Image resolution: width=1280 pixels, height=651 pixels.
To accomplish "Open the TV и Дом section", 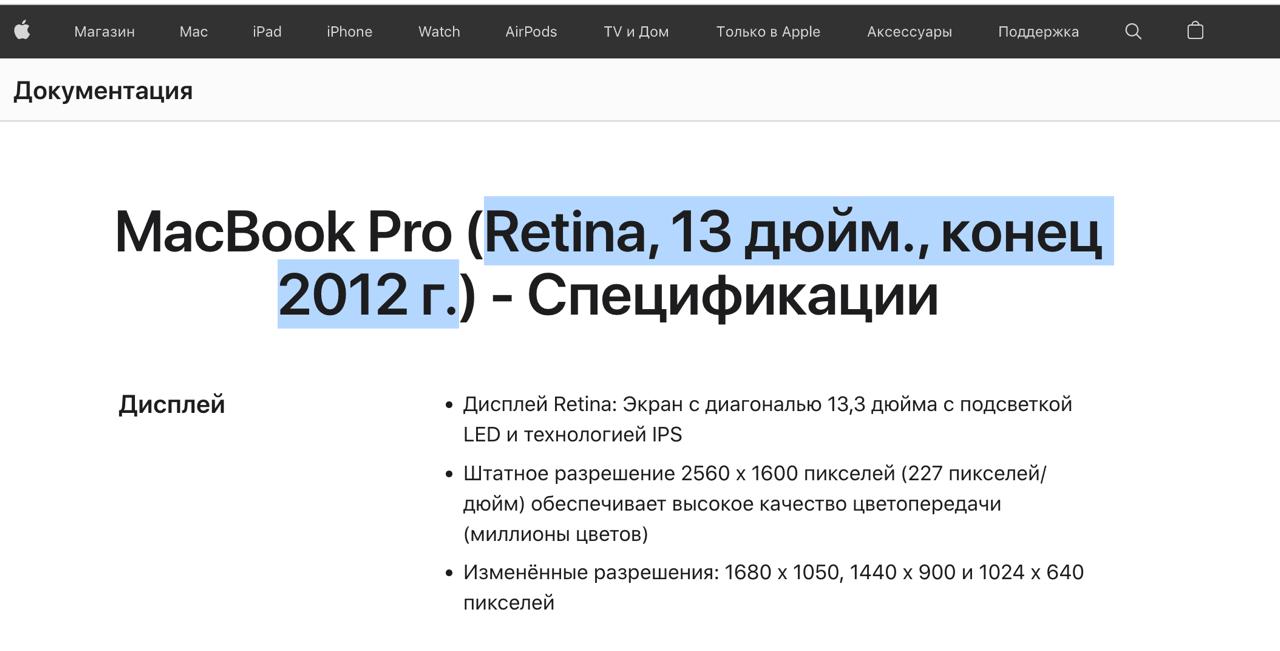I will coord(636,32).
